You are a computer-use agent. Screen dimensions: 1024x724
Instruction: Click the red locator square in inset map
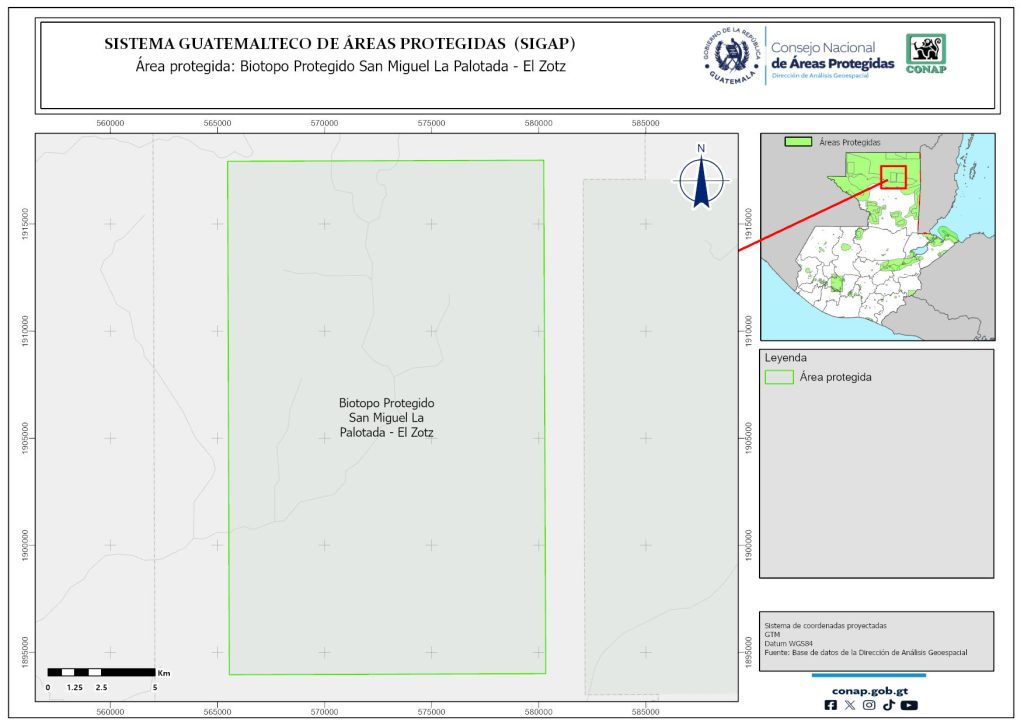pyautogui.click(x=894, y=178)
